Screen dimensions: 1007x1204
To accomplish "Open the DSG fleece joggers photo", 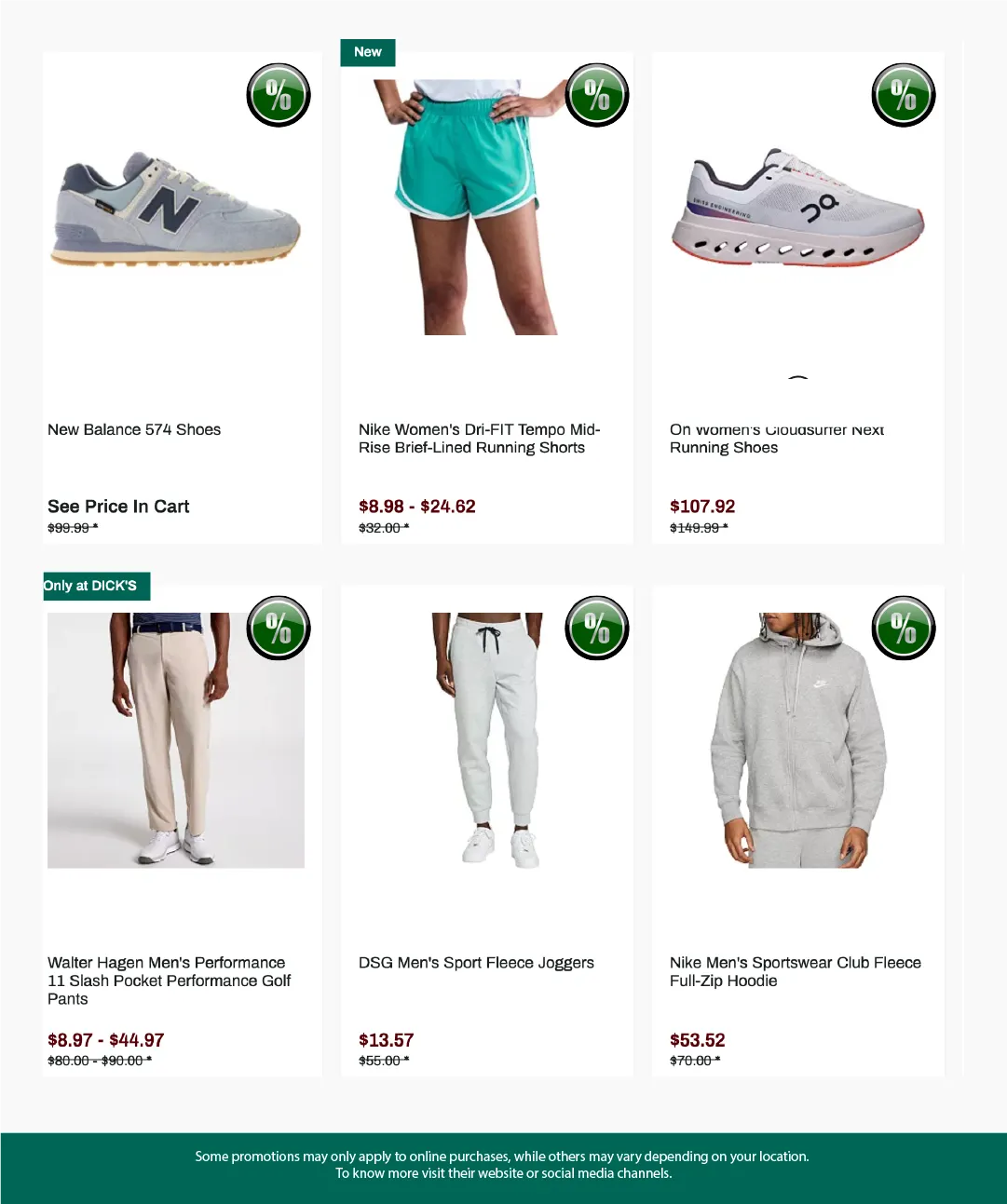I will coord(487,740).
